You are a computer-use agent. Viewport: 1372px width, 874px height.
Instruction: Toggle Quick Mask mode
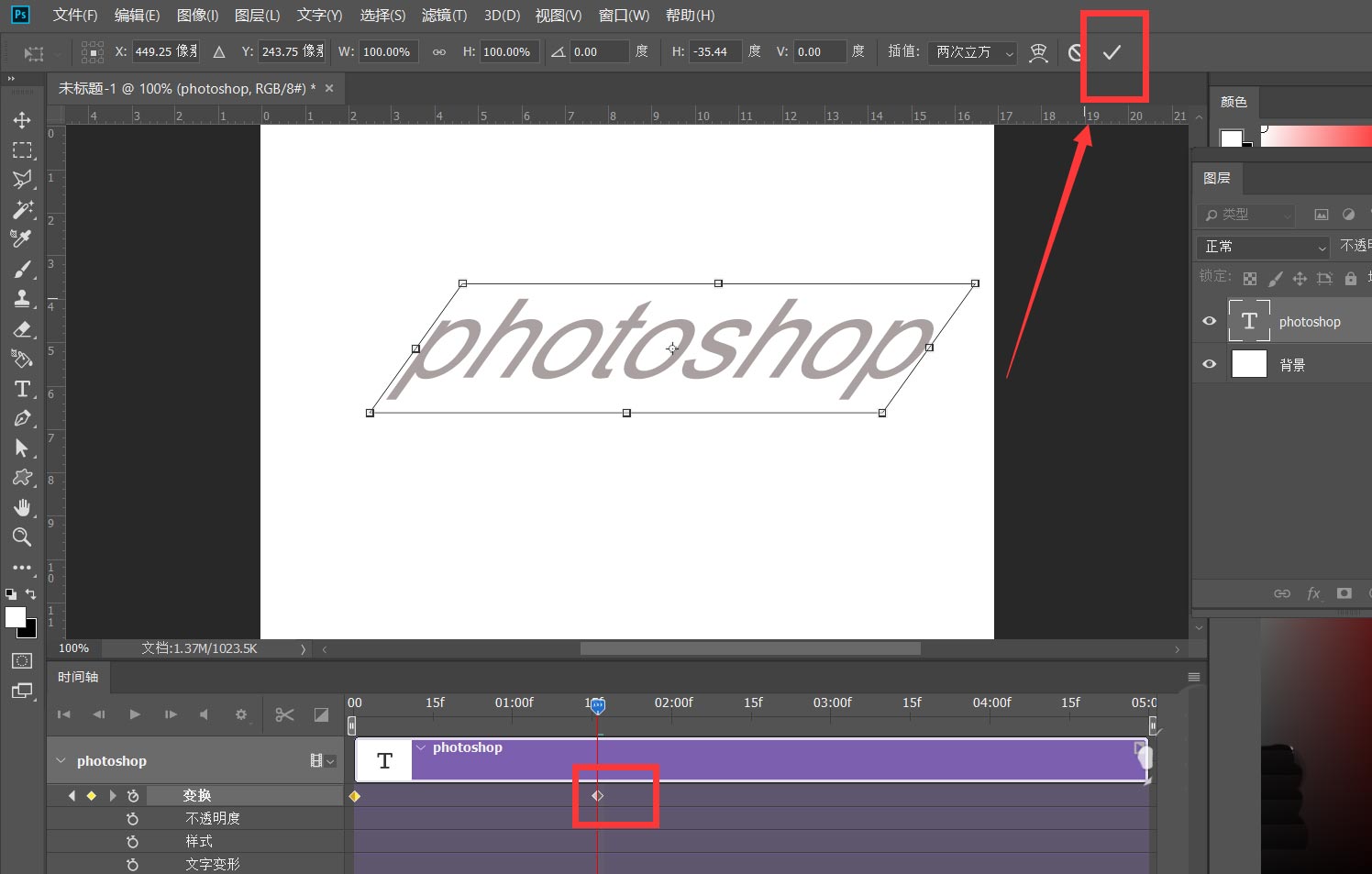click(x=22, y=661)
